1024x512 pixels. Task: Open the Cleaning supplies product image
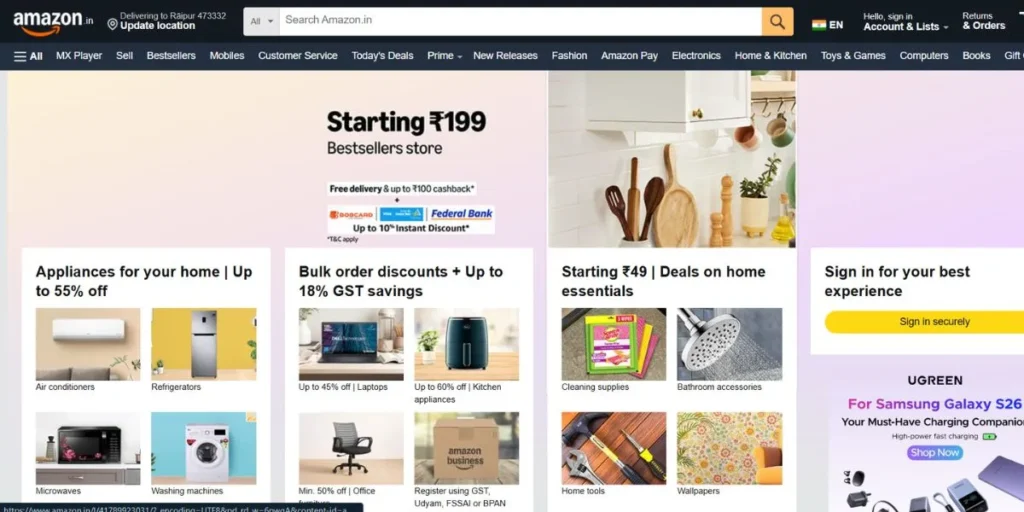614,344
